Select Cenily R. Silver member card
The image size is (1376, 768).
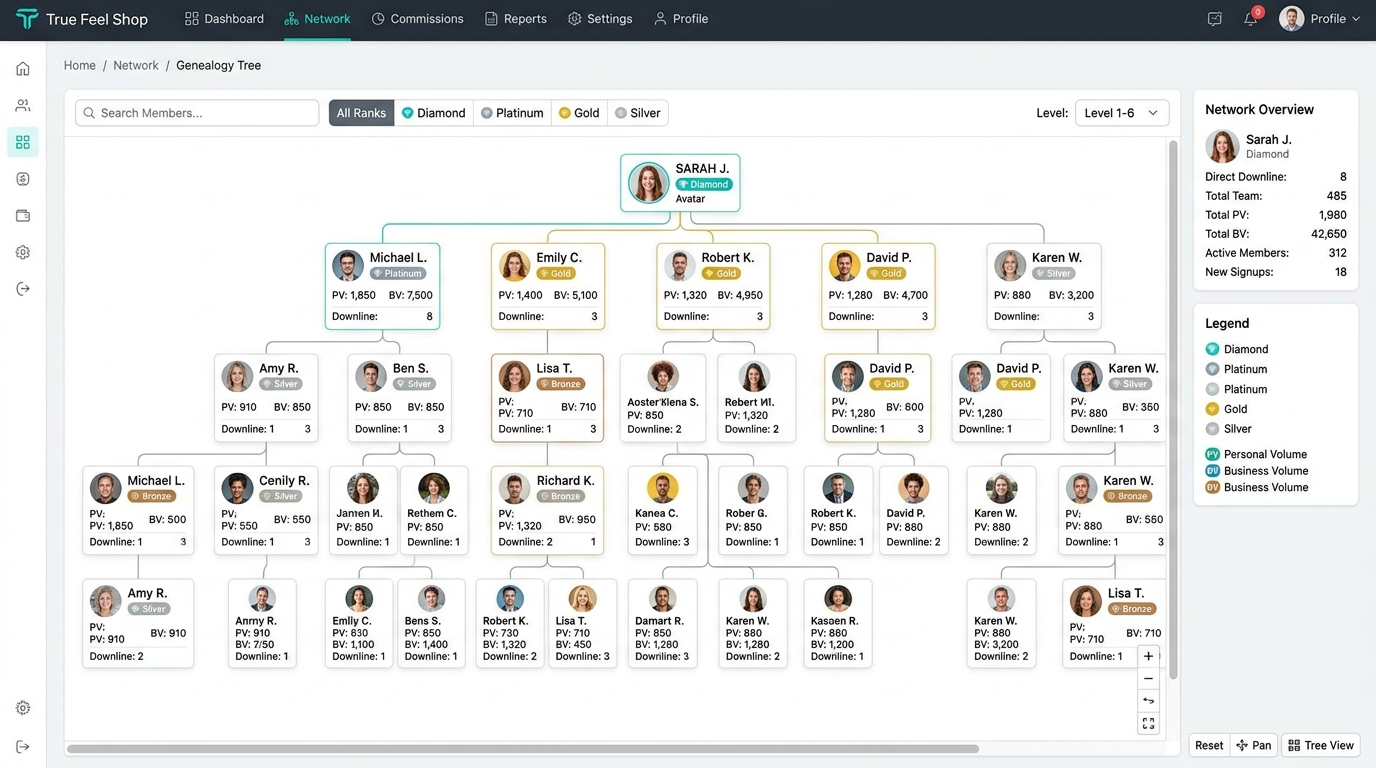pos(266,510)
